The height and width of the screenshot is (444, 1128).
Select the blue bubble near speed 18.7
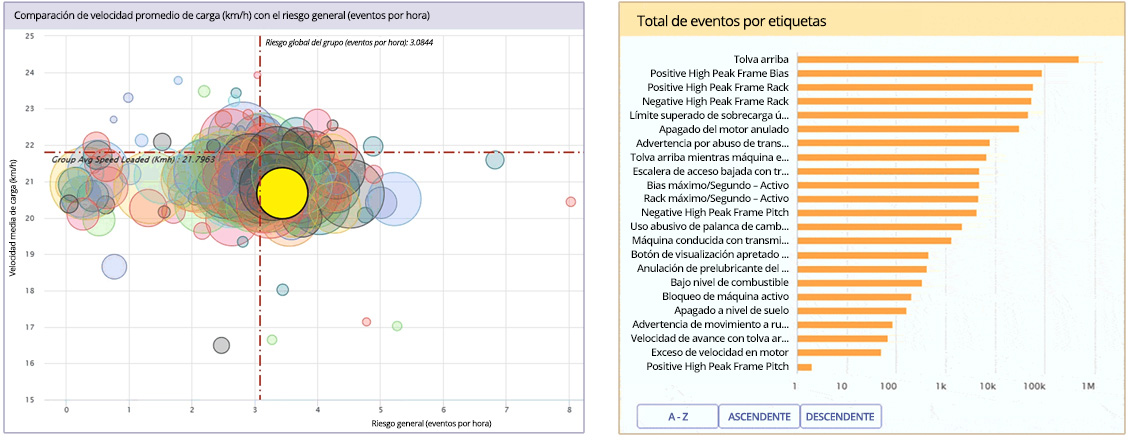point(114,267)
